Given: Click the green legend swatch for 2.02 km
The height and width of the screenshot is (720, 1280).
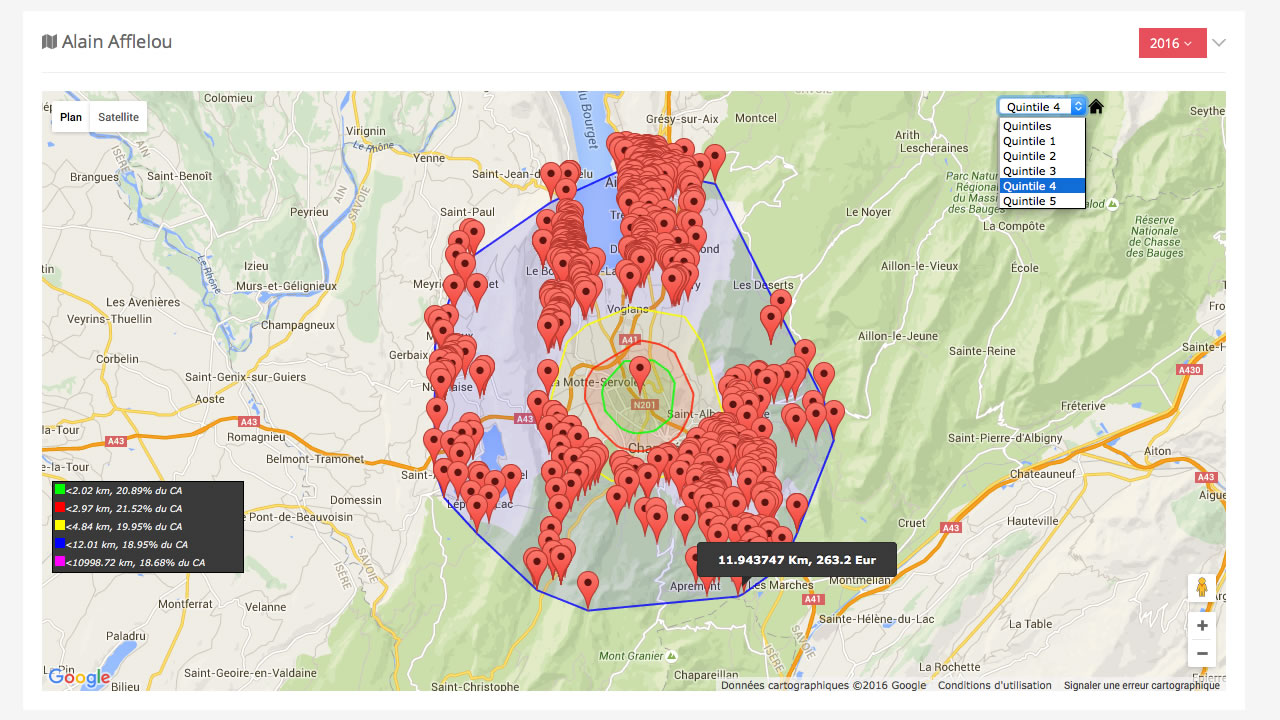Looking at the screenshot, I should [x=60, y=490].
